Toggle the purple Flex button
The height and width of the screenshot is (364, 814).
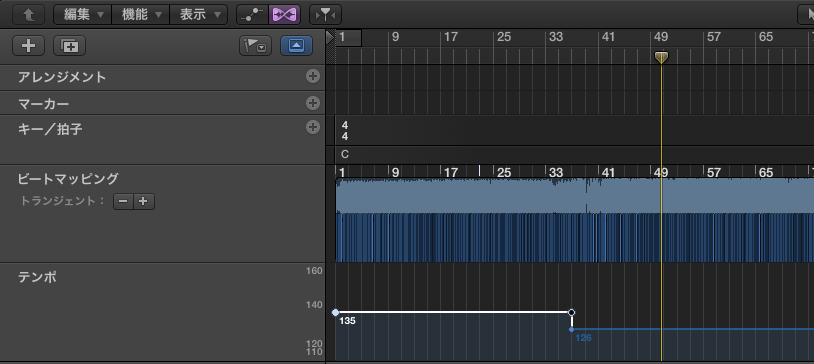(284, 15)
